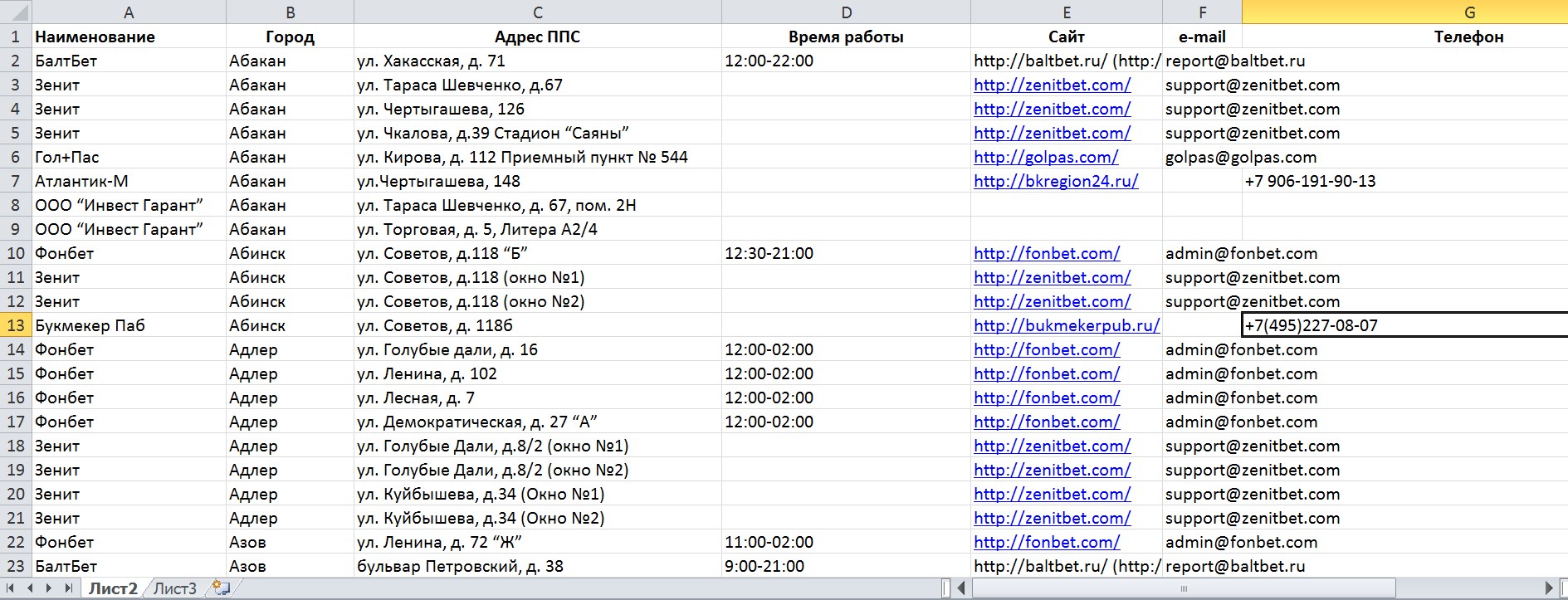Select the cell 'golpas@golpas.com'
Viewport: 1568px width, 600px height.
[x=1202, y=157]
